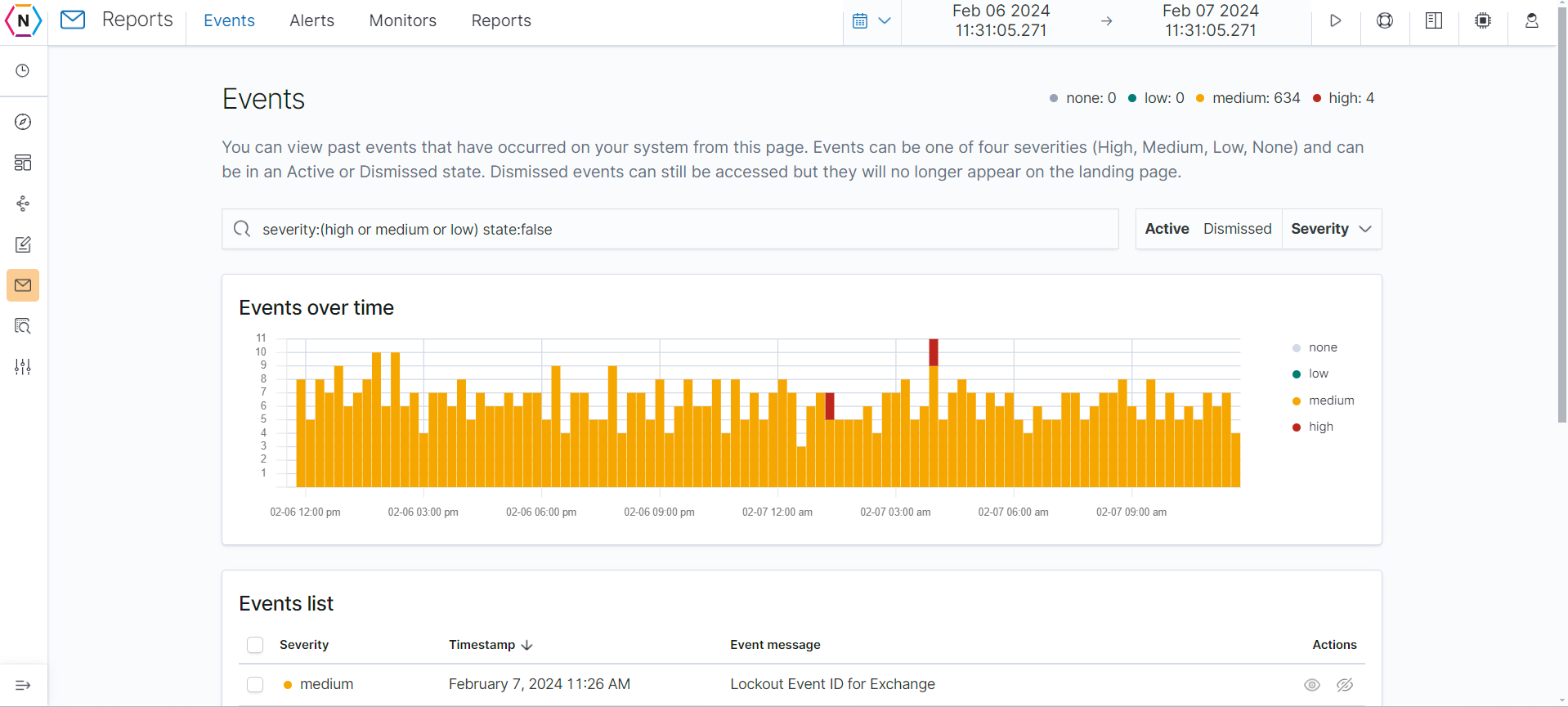
Task: Open the graph nodes icon in sidebar
Action: point(23,204)
